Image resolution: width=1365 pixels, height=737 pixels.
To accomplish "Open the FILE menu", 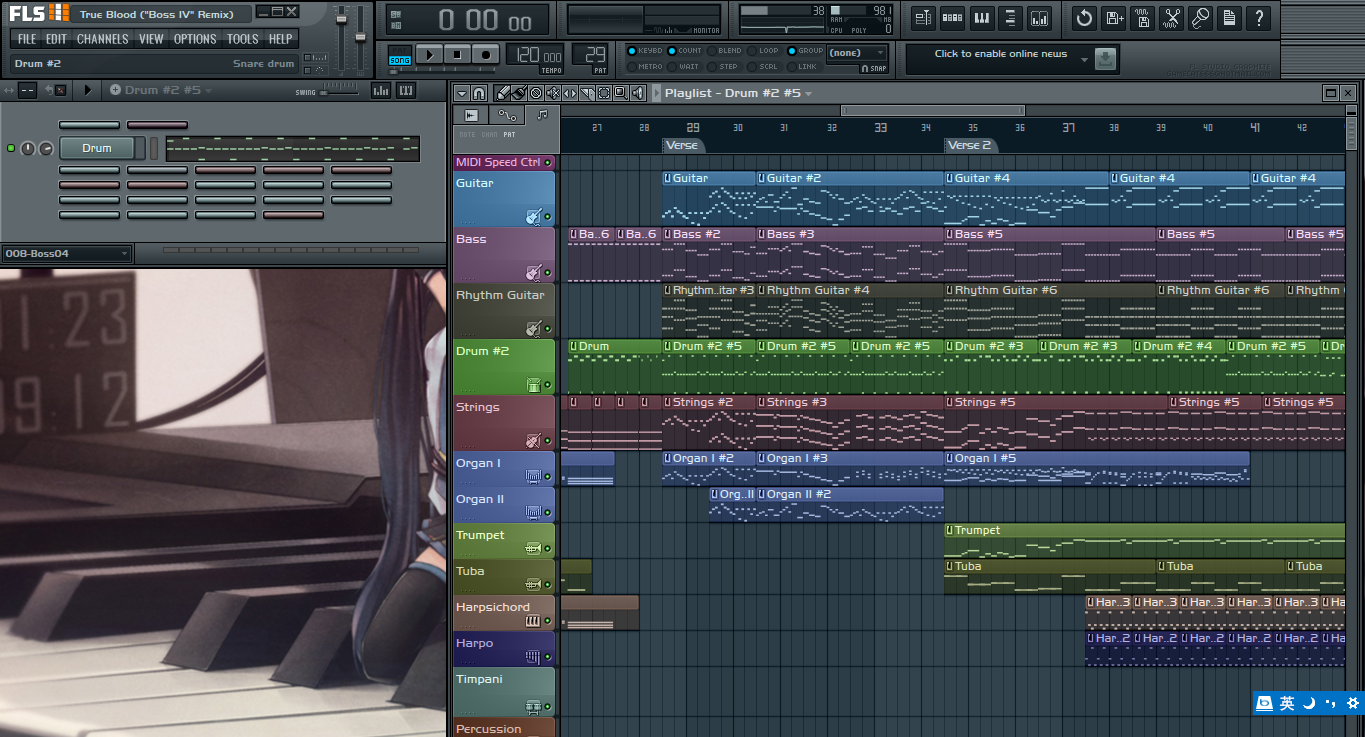I will [x=27, y=39].
